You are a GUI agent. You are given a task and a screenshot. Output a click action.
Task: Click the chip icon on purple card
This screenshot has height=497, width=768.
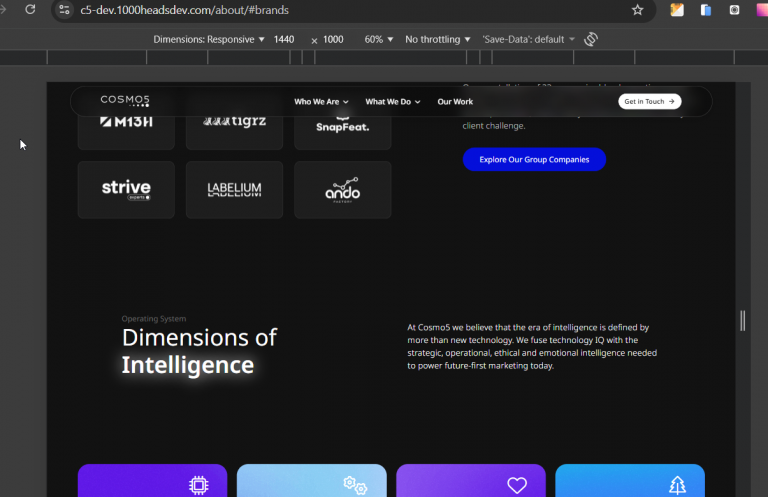[x=198, y=485]
